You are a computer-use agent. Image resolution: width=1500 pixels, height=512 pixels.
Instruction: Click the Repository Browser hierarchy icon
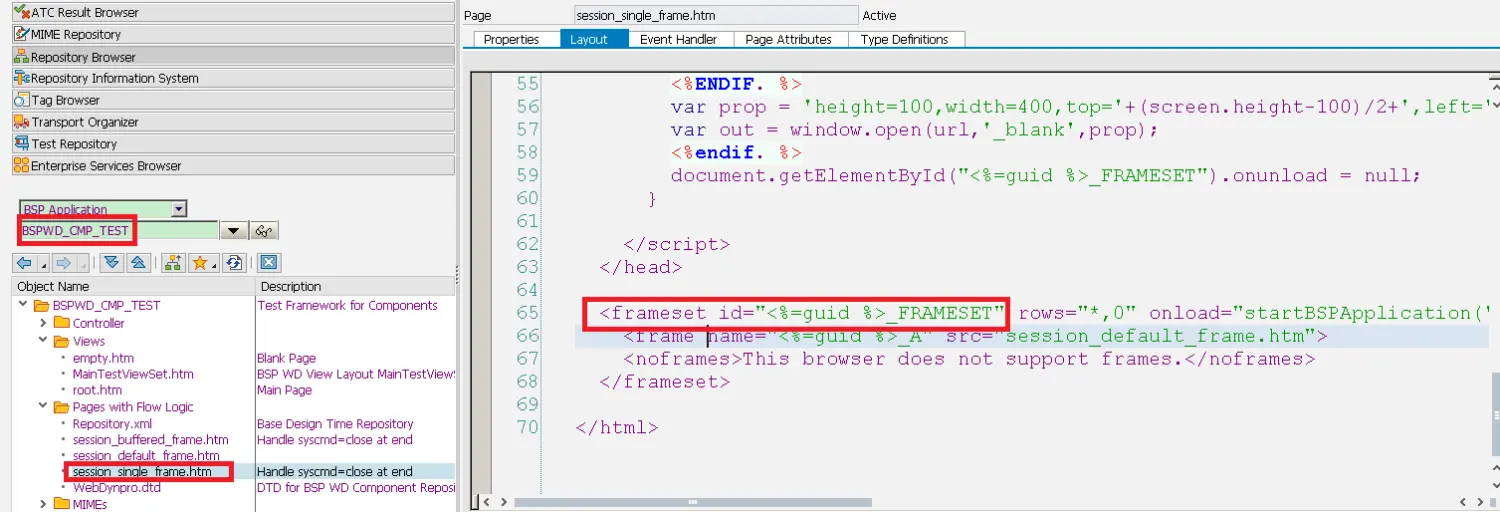22,57
